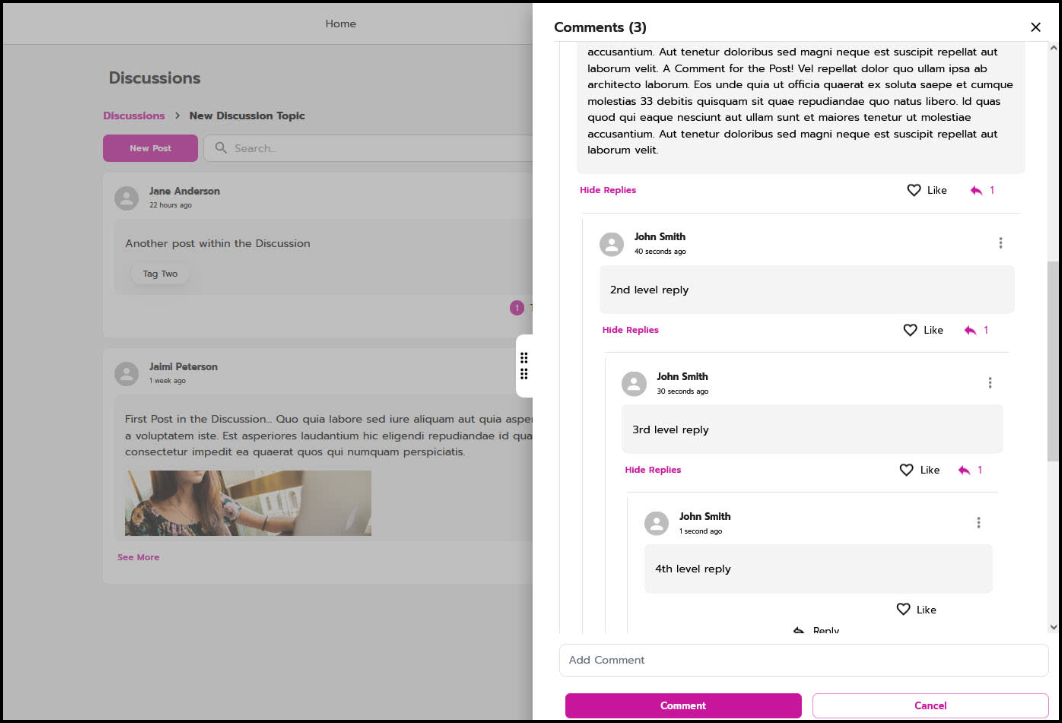This screenshot has height=723, width=1062.
Task: Hide replies under 2nd level reply
Action: pyautogui.click(x=630, y=330)
